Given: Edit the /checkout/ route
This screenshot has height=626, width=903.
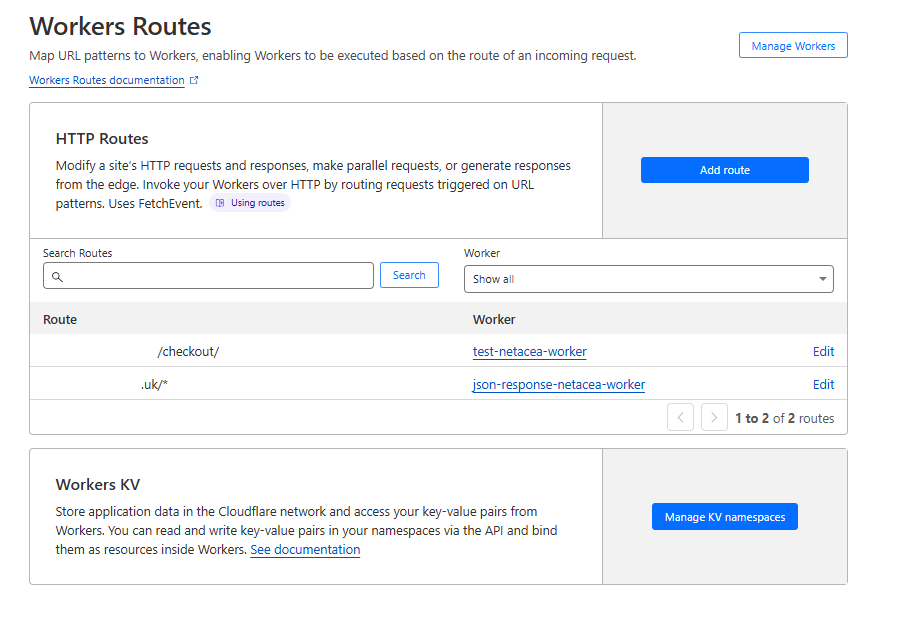Looking at the screenshot, I should pos(823,352).
